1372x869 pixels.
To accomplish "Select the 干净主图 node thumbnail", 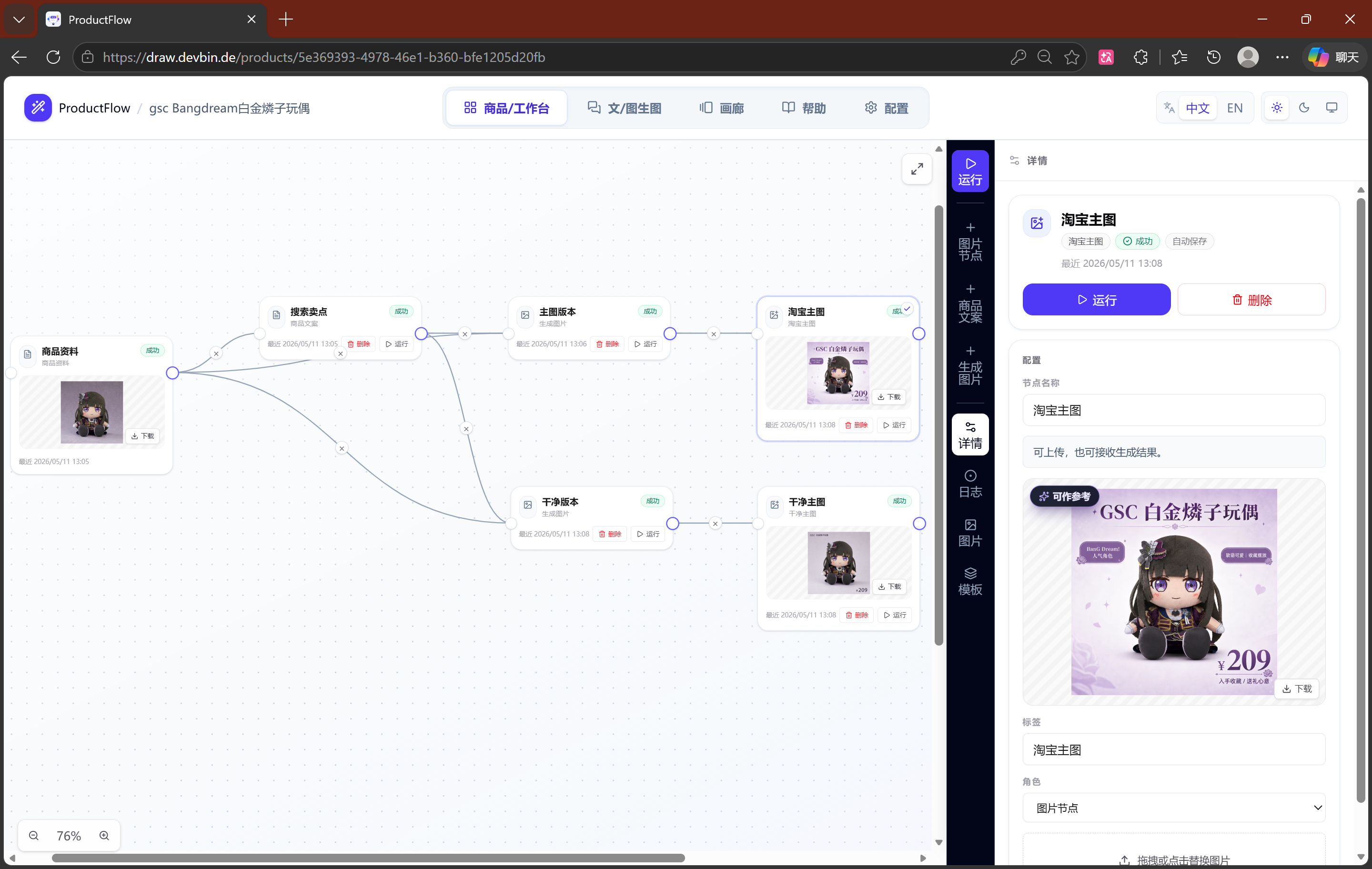I will tap(839, 563).
